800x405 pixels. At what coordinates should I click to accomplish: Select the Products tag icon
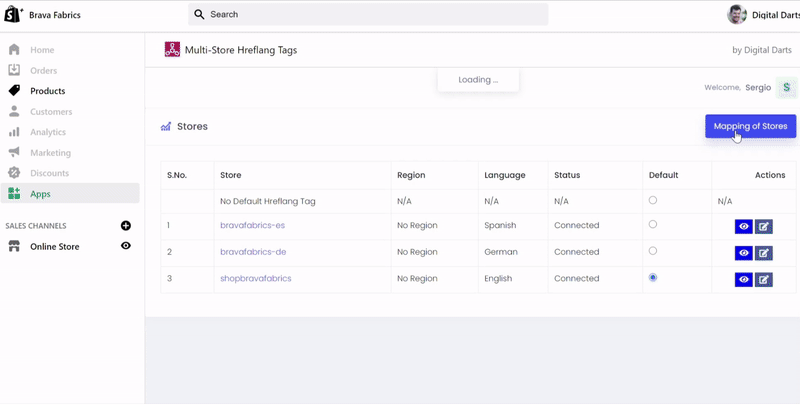click(14, 90)
